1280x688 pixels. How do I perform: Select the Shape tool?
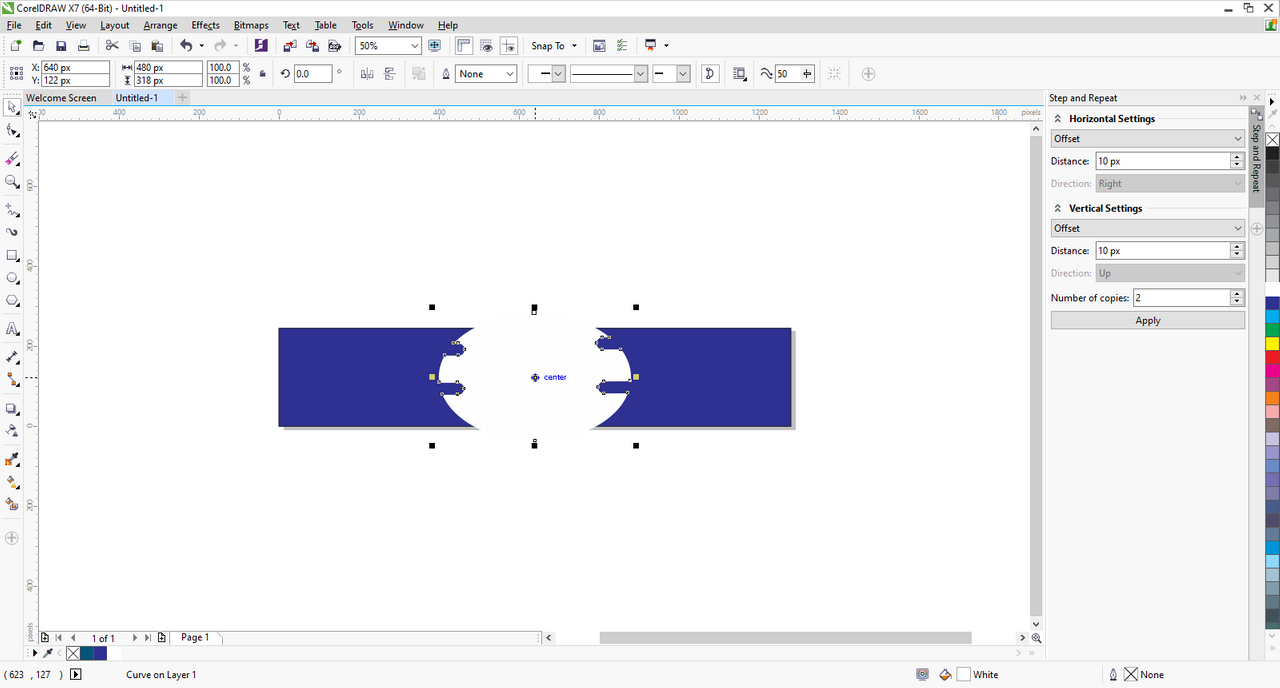click(x=12, y=131)
